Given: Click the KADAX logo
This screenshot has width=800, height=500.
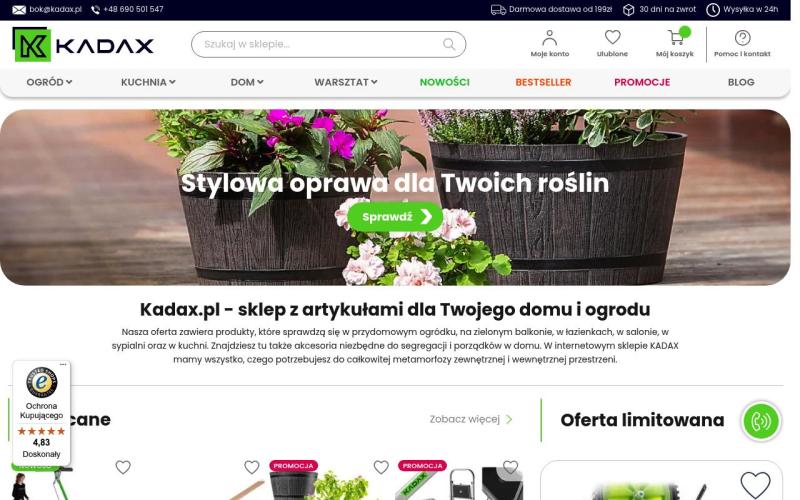Looking at the screenshot, I should pos(83,45).
